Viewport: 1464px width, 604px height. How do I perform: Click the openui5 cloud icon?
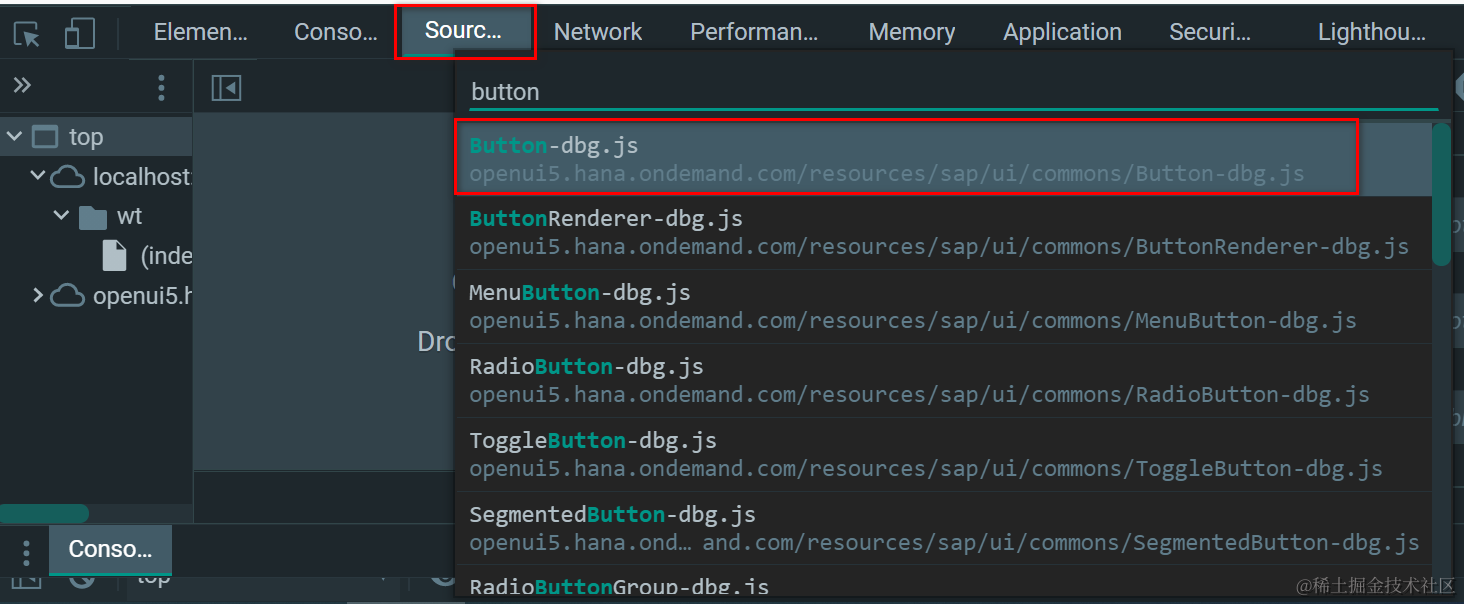(67, 296)
